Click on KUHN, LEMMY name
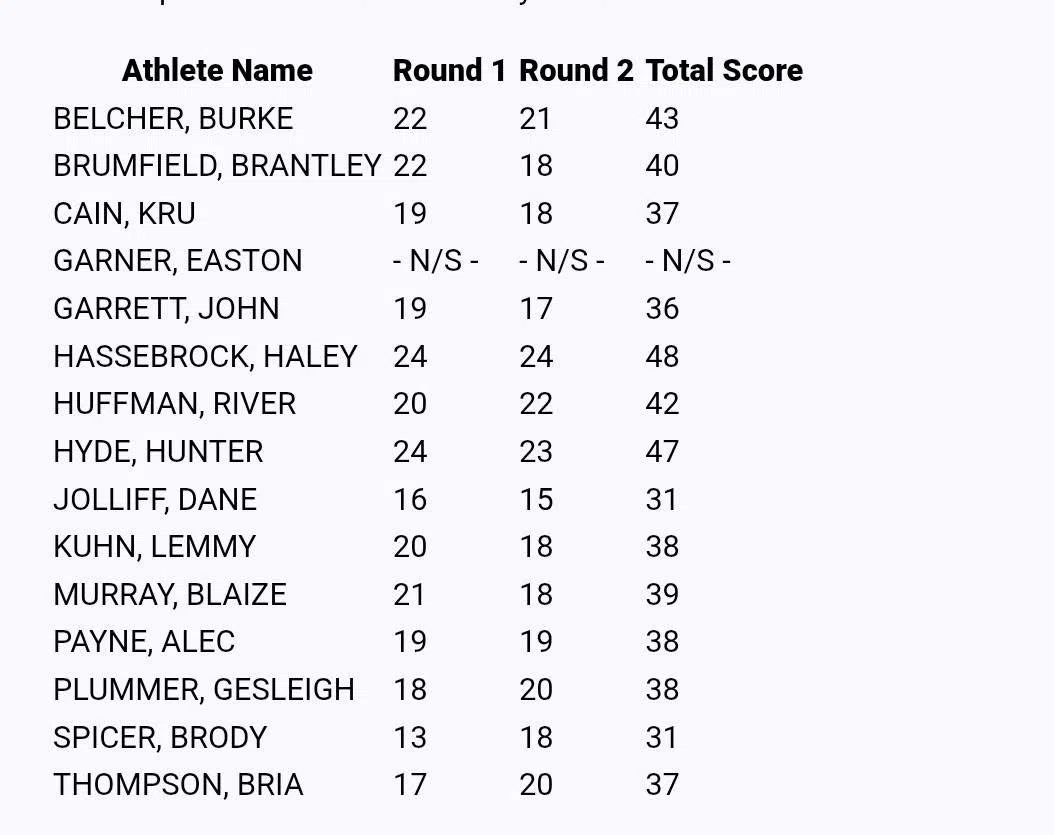The width and height of the screenshot is (1054, 835). coord(154,547)
